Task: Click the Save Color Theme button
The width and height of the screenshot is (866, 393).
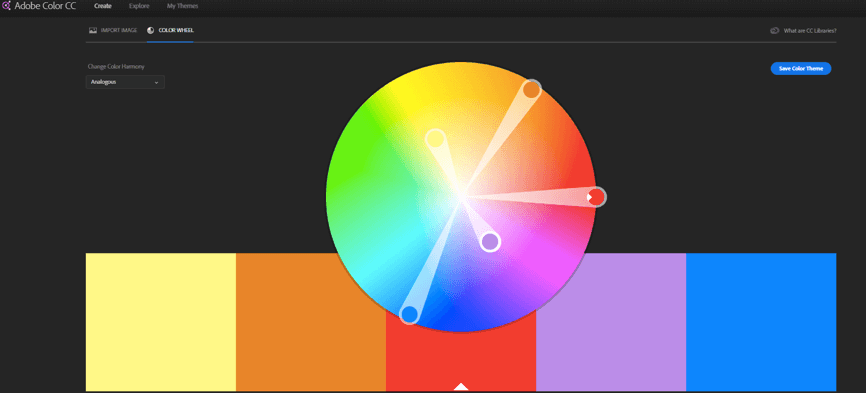Action: 801,68
